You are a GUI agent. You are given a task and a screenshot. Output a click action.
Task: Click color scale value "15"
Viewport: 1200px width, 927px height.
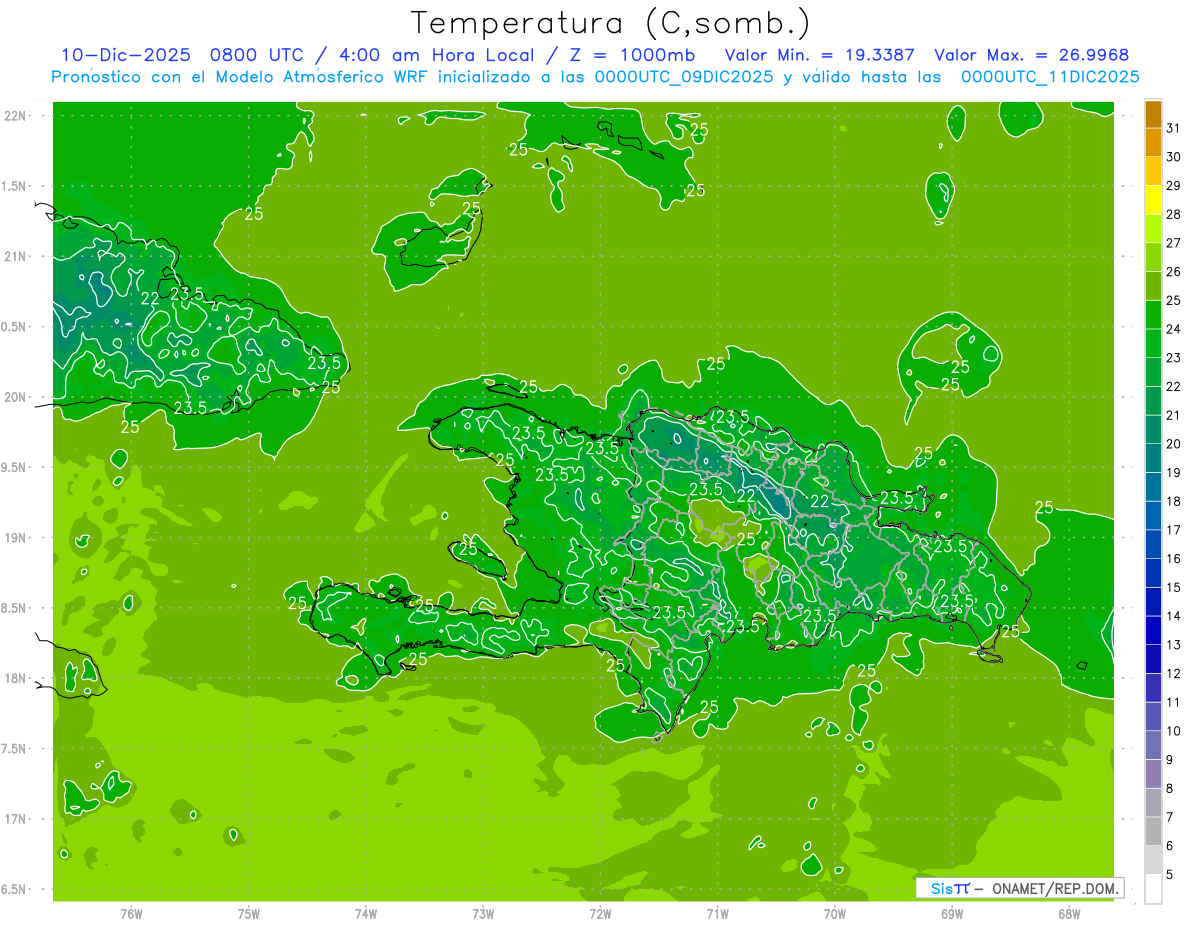click(1174, 588)
